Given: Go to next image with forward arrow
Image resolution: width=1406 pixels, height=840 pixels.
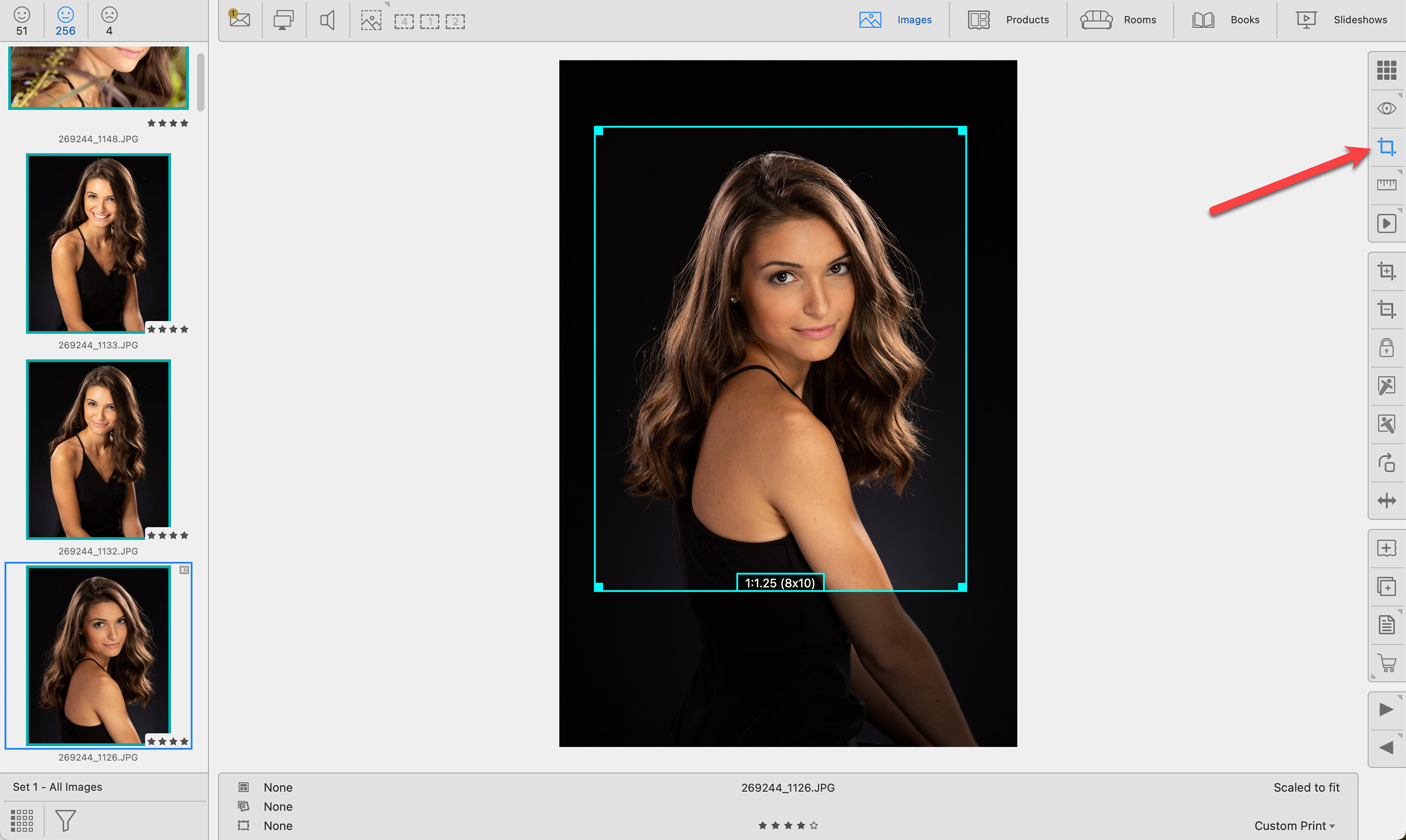Looking at the screenshot, I should (1385, 709).
